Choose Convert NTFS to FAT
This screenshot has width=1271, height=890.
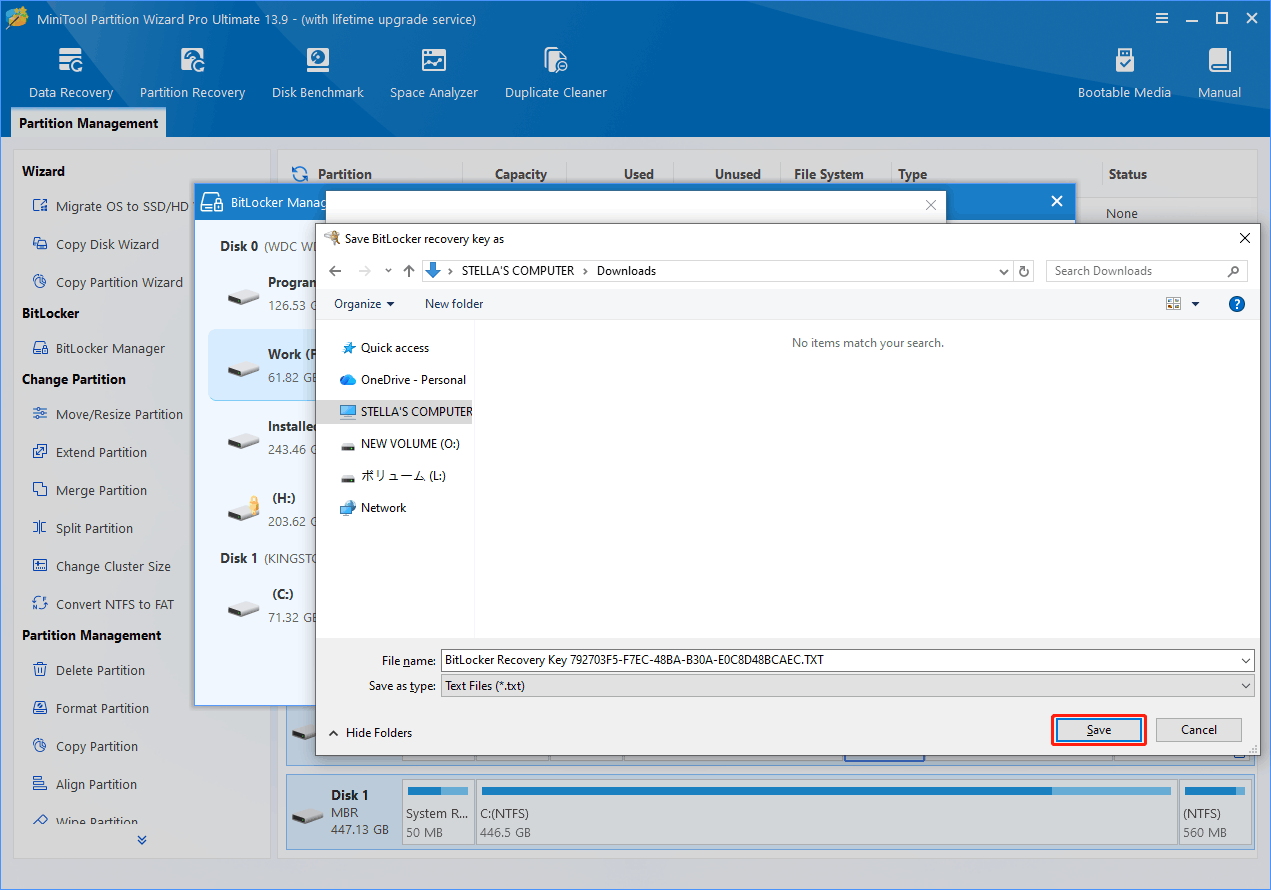pyautogui.click(x=102, y=604)
